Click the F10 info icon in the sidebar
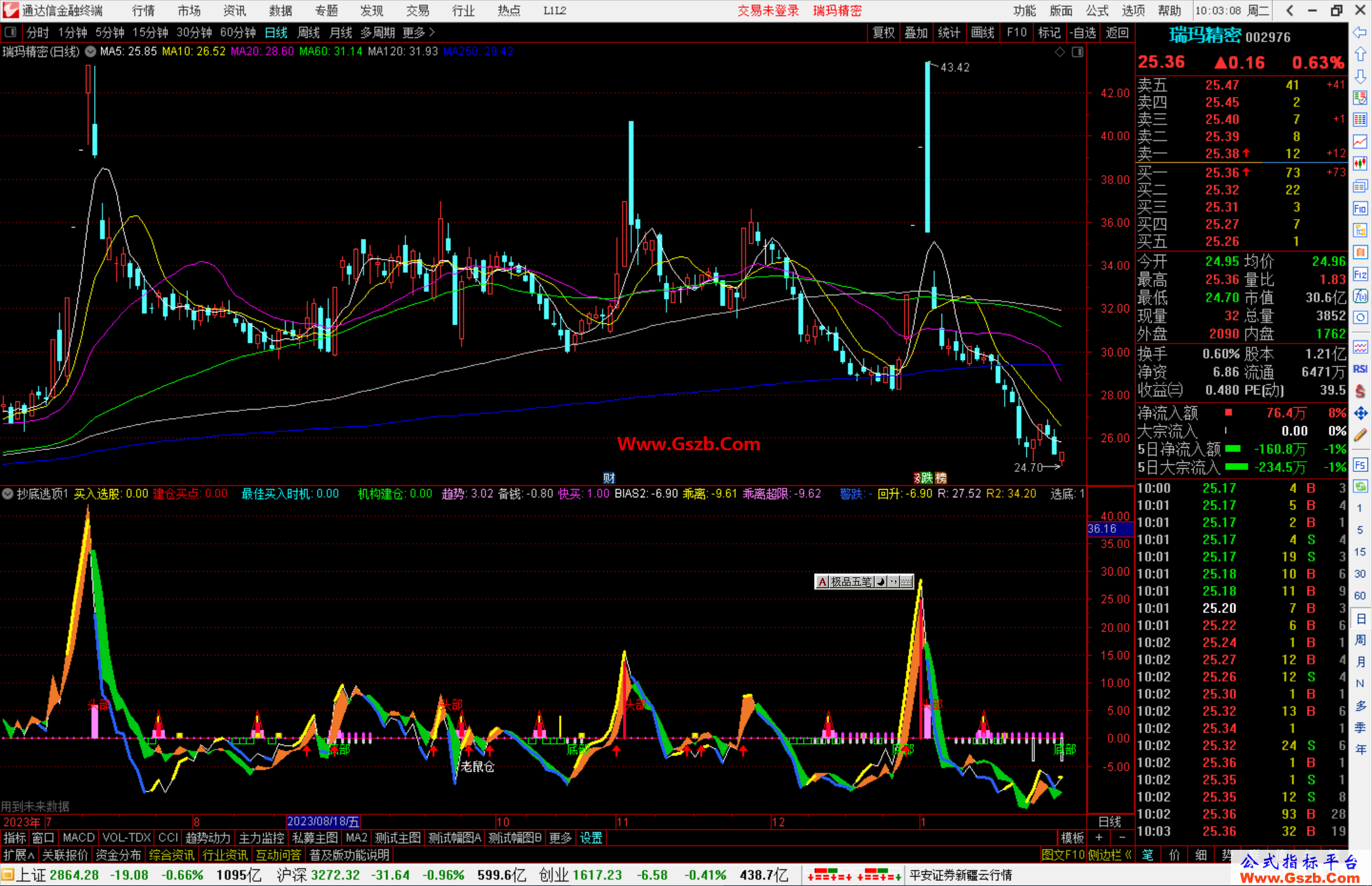This screenshot has width=1372, height=886. tap(1360, 208)
